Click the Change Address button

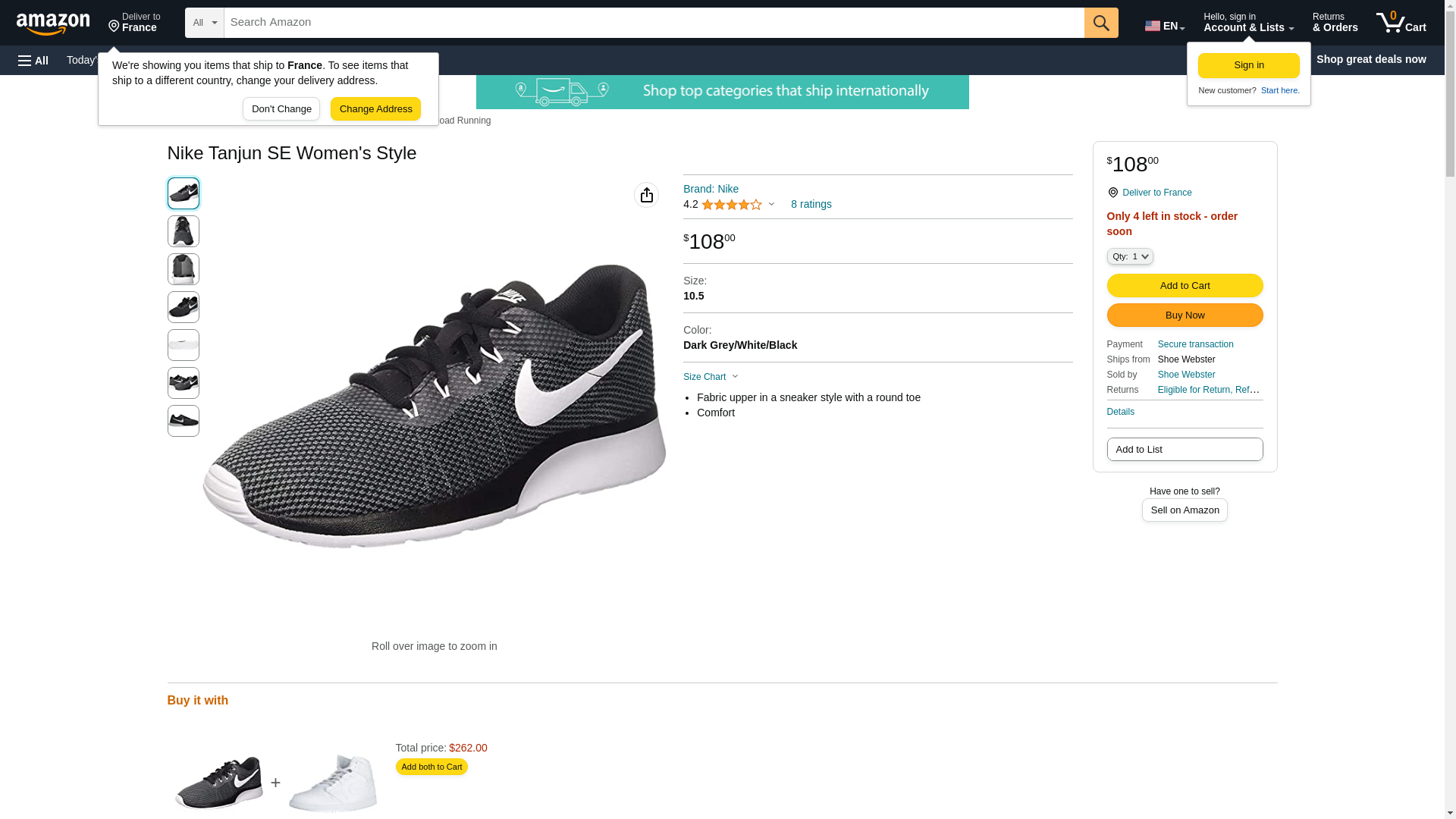[375, 109]
